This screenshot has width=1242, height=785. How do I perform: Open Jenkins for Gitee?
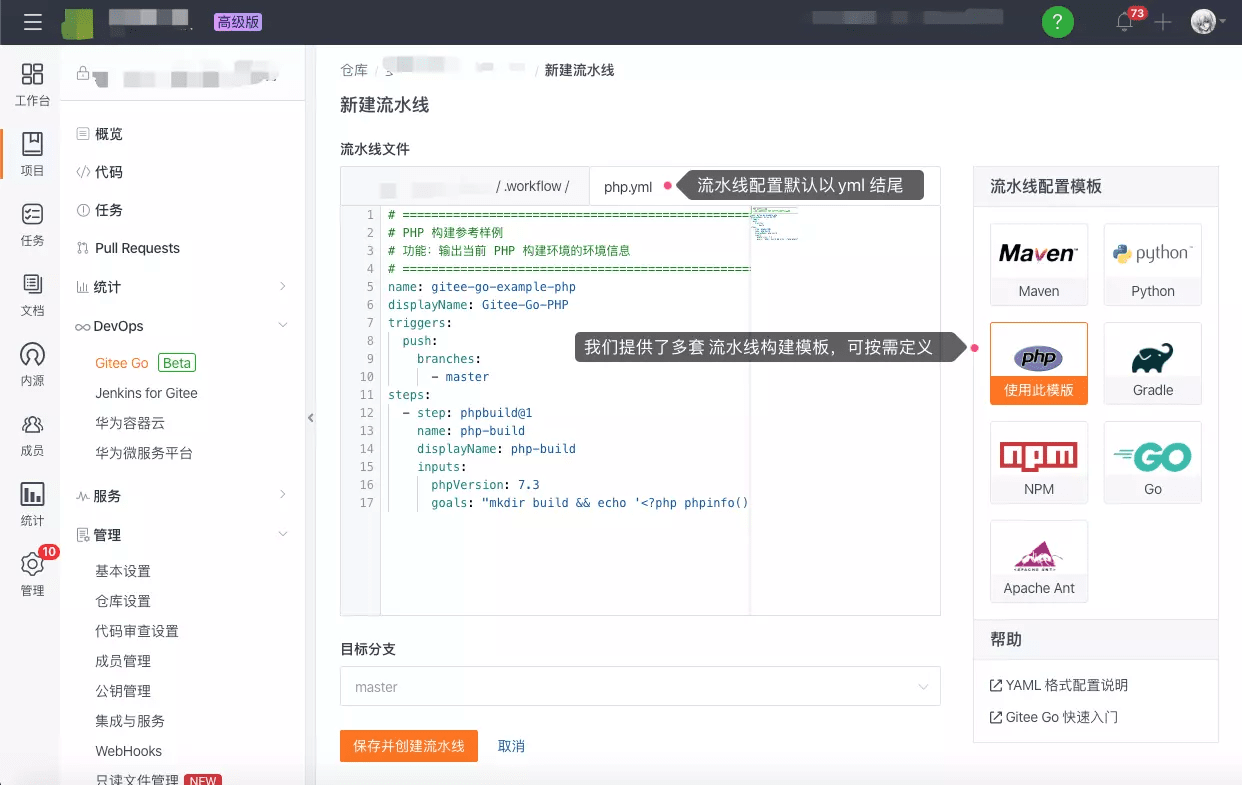(x=146, y=393)
